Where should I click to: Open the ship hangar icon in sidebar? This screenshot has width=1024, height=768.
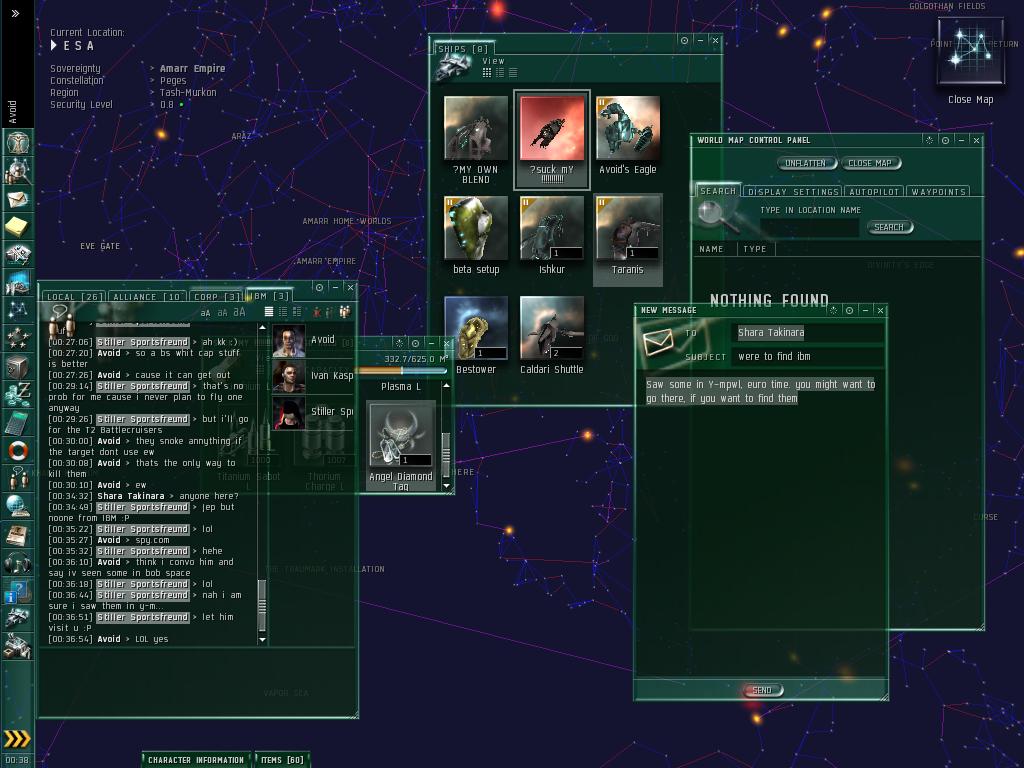pyautogui.click(x=17, y=619)
